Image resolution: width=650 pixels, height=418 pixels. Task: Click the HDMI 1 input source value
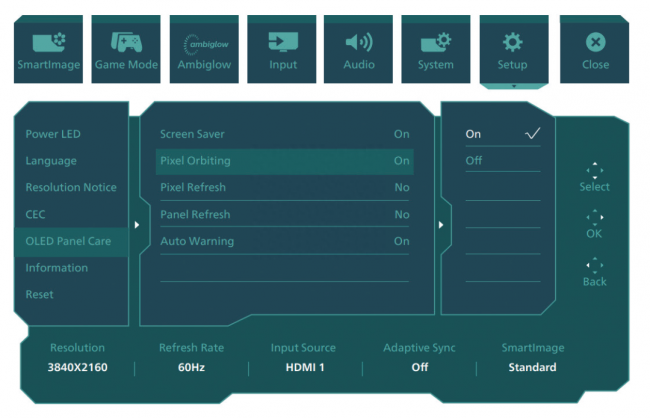click(305, 367)
